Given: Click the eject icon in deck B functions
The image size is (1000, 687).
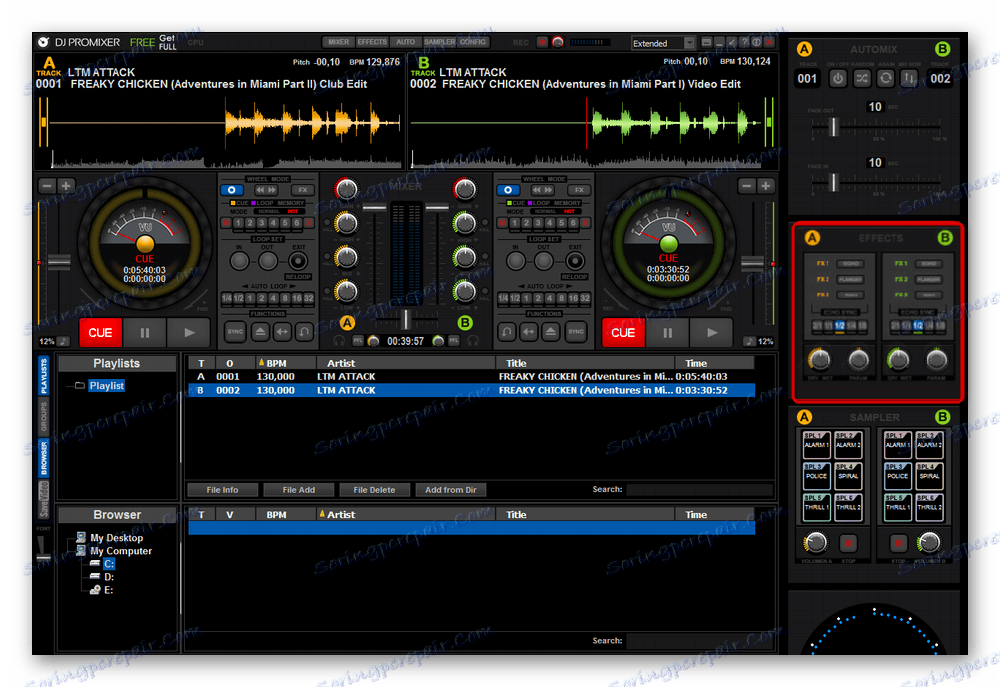Looking at the screenshot, I should point(551,332).
